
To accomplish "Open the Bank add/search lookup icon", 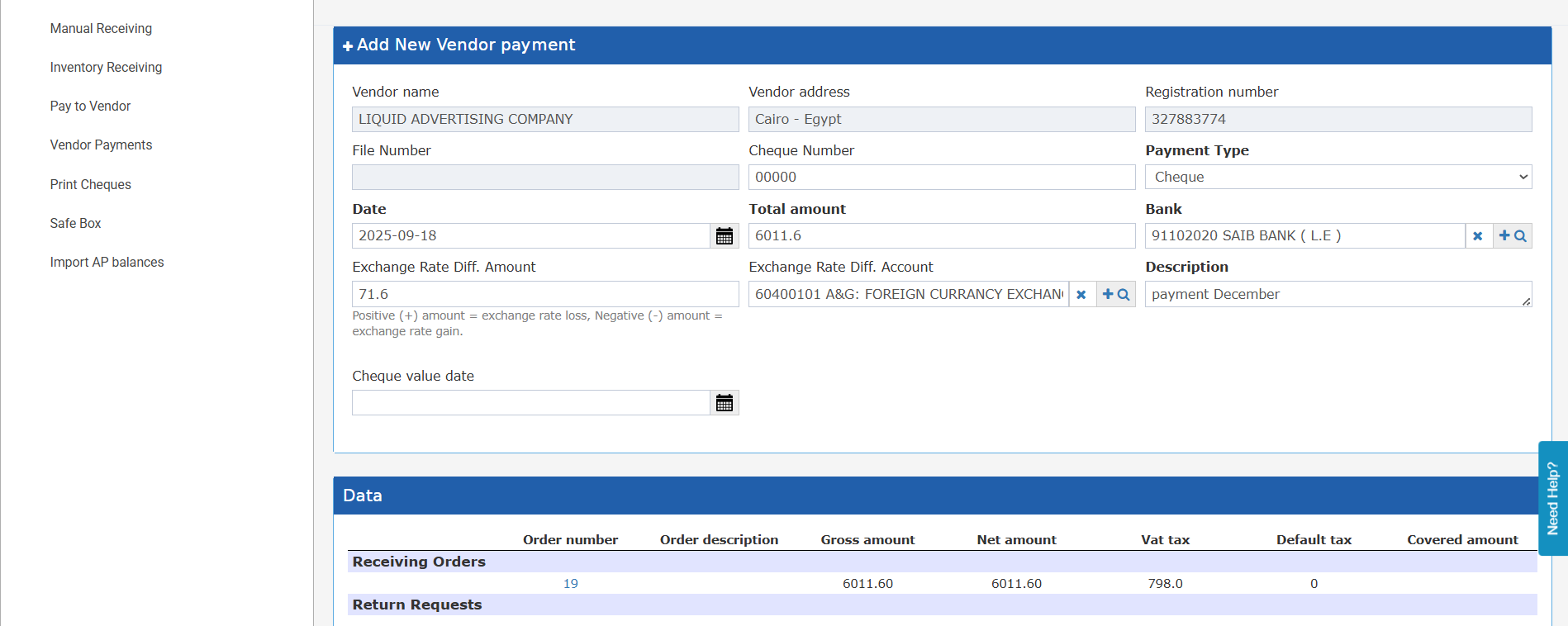I will pyautogui.click(x=1513, y=236).
